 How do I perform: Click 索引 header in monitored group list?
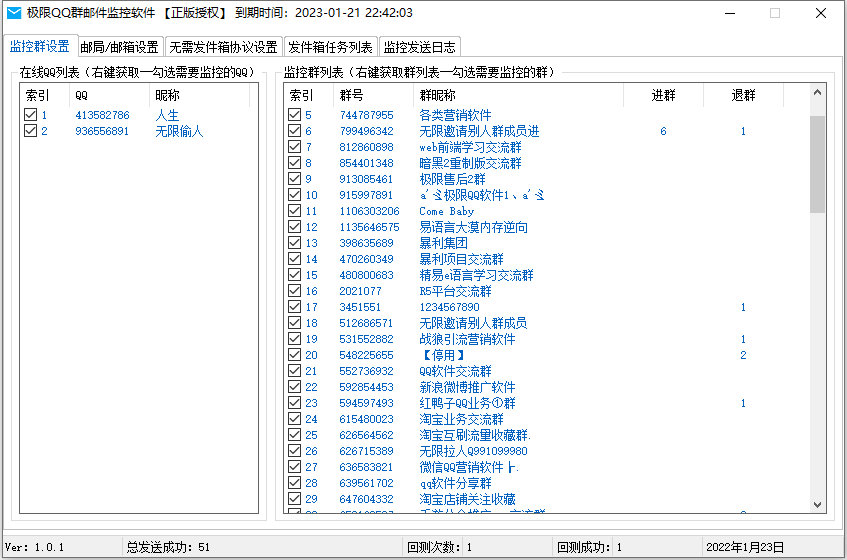coord(308,96)
